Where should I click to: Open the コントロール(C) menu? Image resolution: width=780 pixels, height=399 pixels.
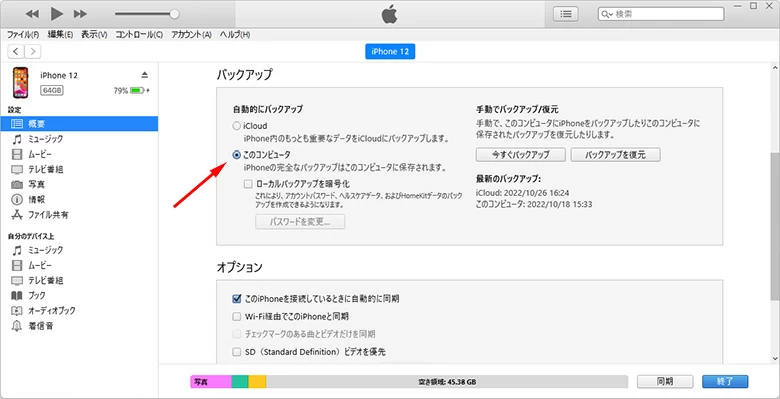[139, 35]
